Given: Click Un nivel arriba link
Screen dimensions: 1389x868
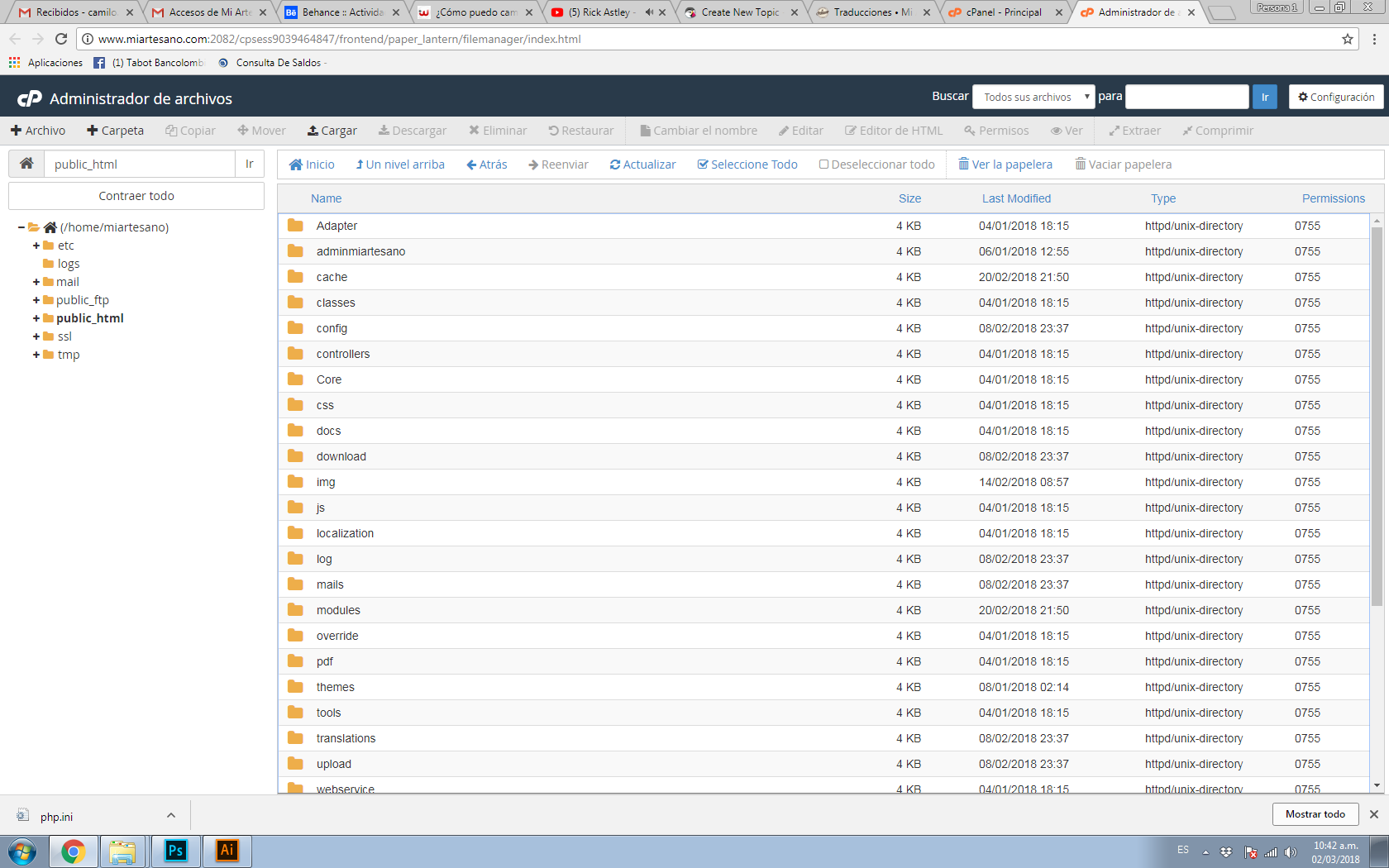Looking at the screenshot, I should pos(400,165).
